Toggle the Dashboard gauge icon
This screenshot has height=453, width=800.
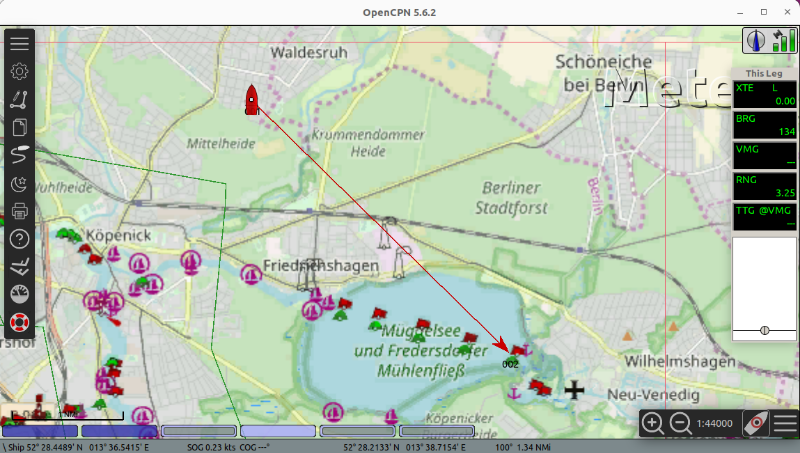[x=19, y=294]
